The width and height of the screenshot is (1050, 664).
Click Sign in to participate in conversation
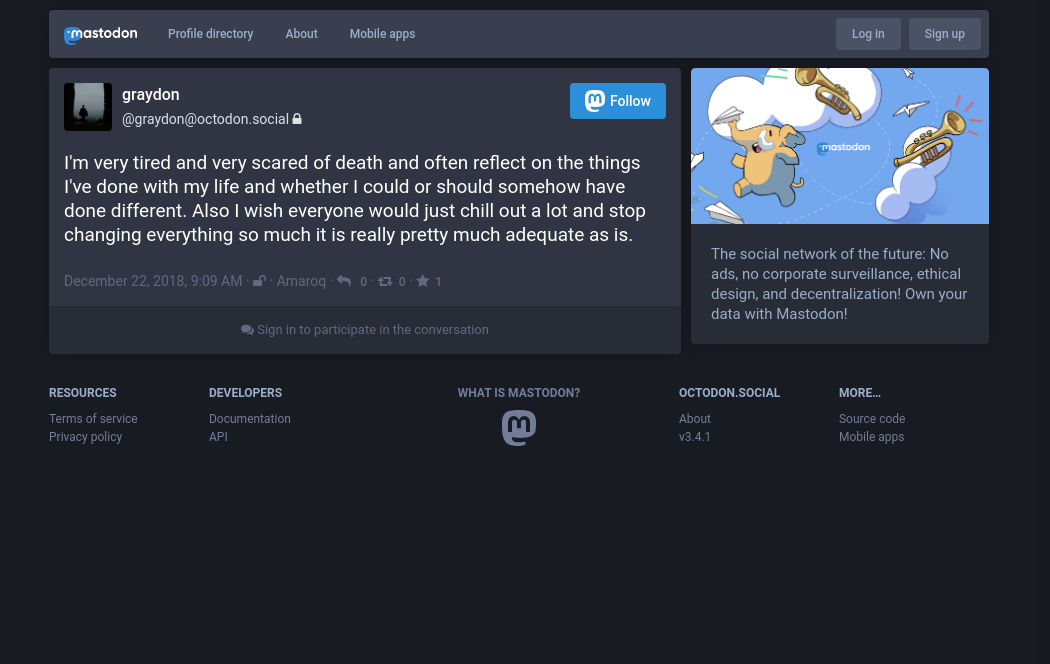tap(365, 330)
